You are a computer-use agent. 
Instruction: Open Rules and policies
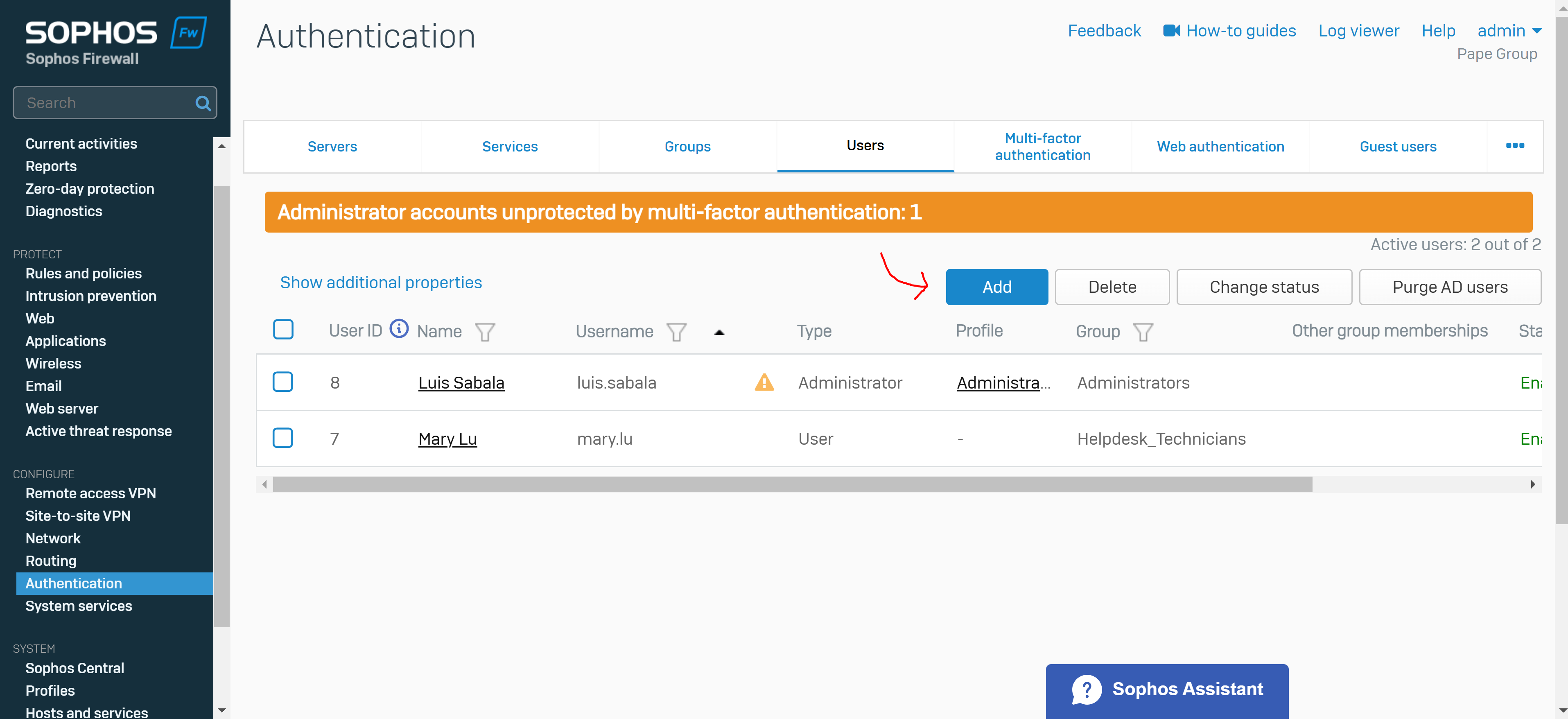coord(84,274)
